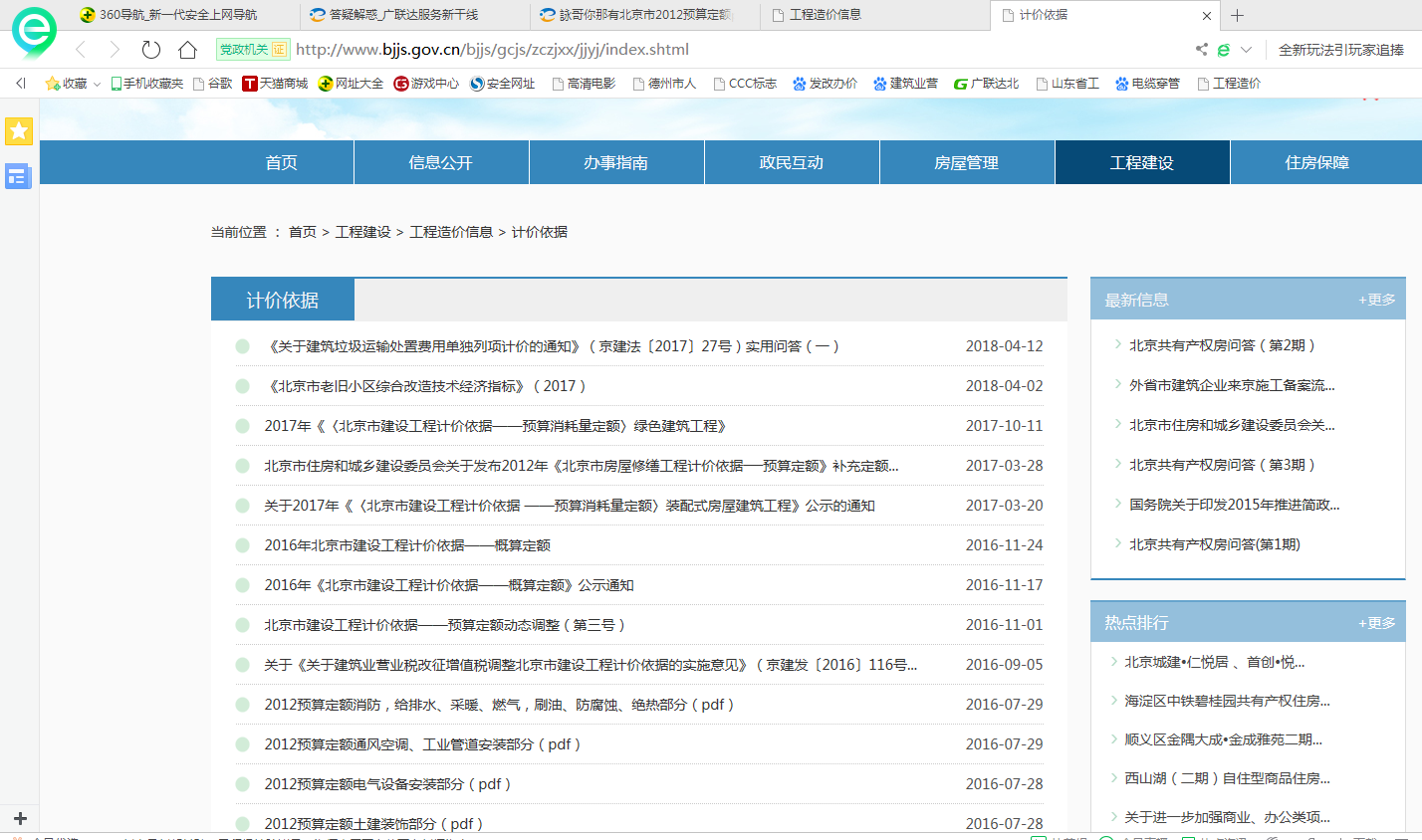Open 网址大全 bookmark
Image resolution: width=1422 pixels, height=840 pixels.
pyautogui.click(x=351, y=84)
